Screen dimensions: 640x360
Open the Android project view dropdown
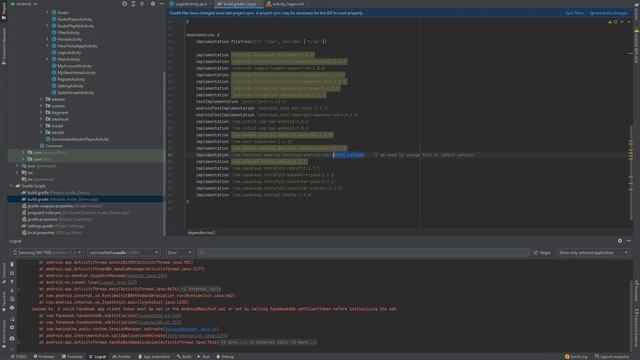24,4
